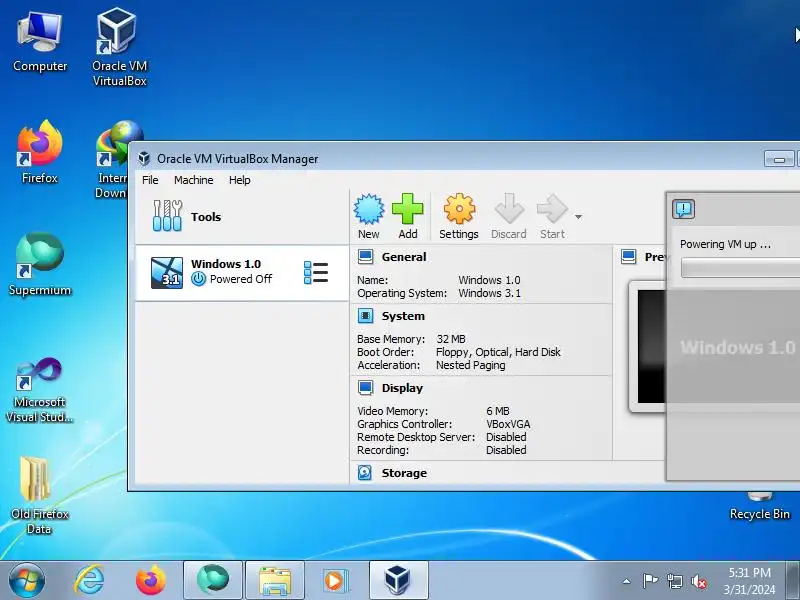Click the notification icon in progress panel
Viewport: 800px width, 600px height.
[x=683, y=209]
